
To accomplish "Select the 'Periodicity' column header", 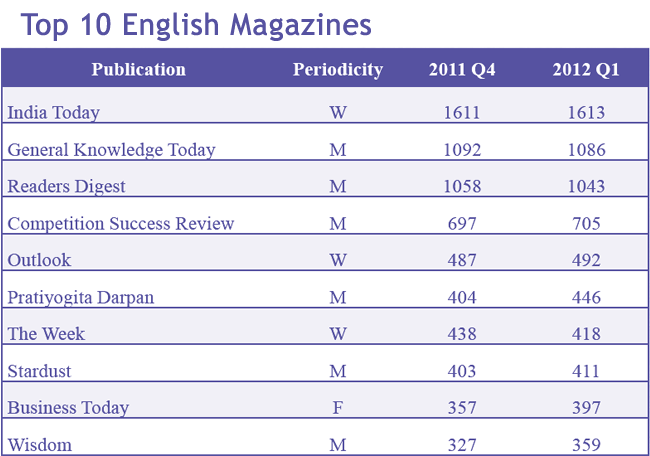I will (338, 70).
